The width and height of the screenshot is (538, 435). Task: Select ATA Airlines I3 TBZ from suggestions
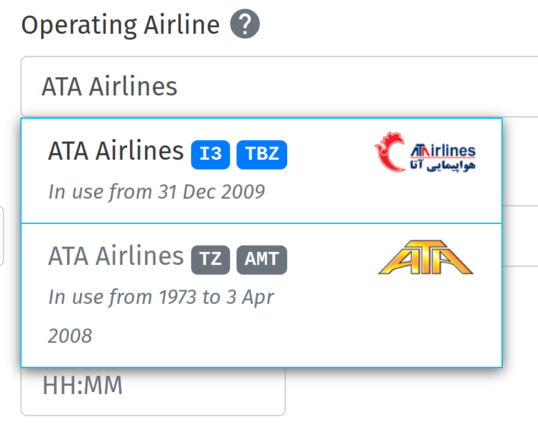click(262, 171)
